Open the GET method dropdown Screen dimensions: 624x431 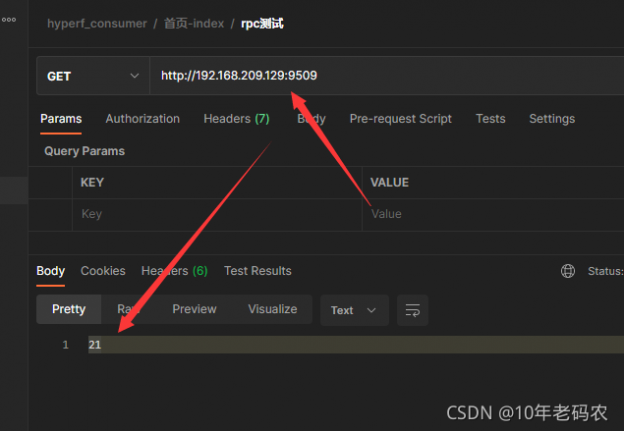pos(92,76)
